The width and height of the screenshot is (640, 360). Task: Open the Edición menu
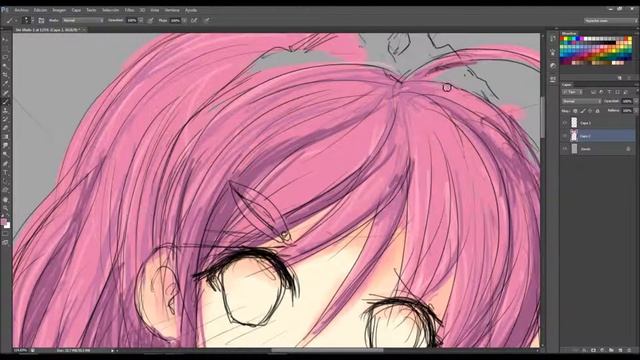tap(40, 10)
